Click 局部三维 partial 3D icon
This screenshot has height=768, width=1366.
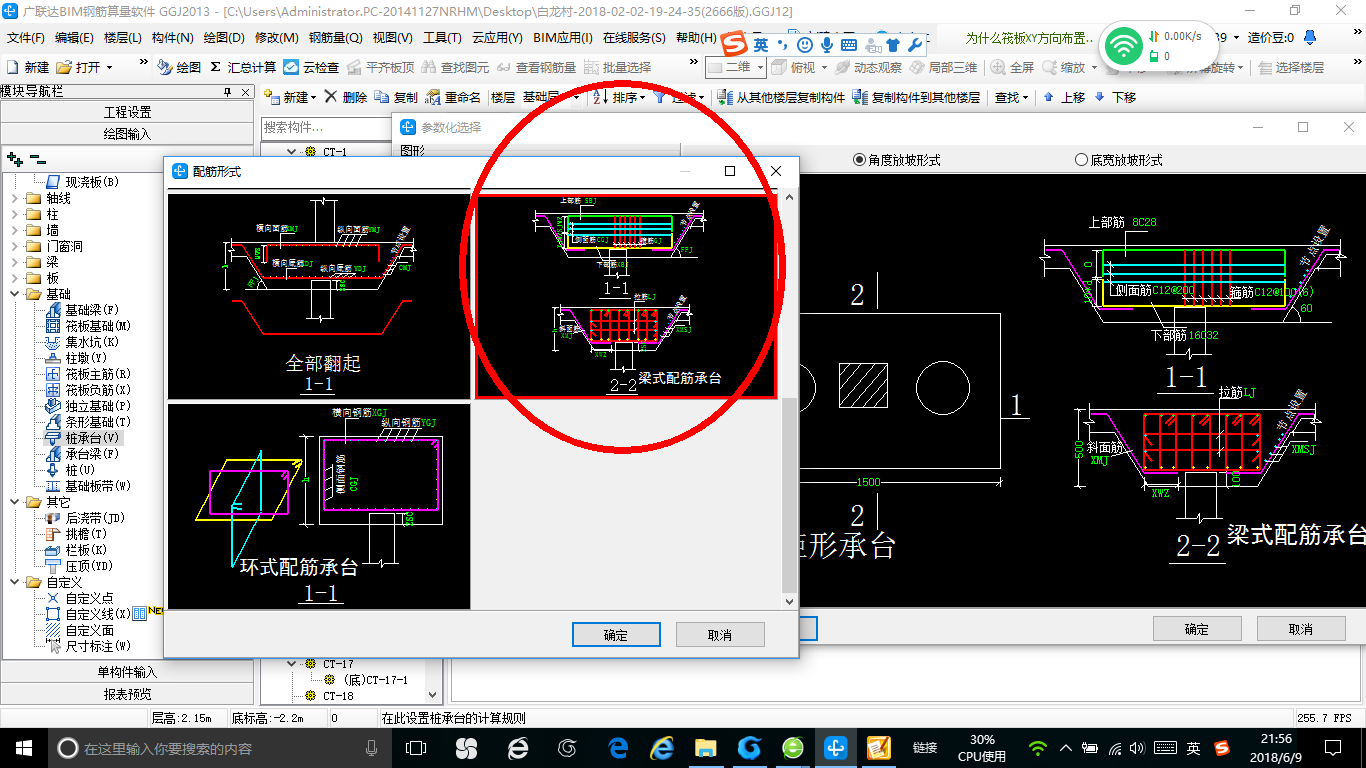916,67
